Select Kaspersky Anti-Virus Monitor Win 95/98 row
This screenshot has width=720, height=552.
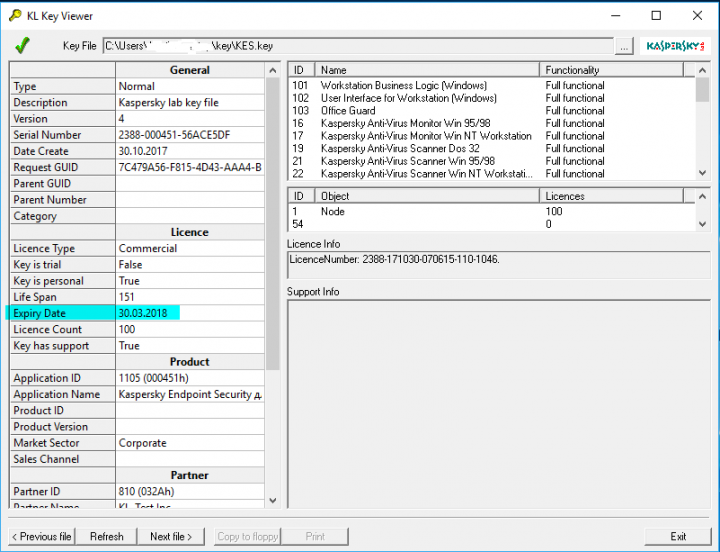491,123
